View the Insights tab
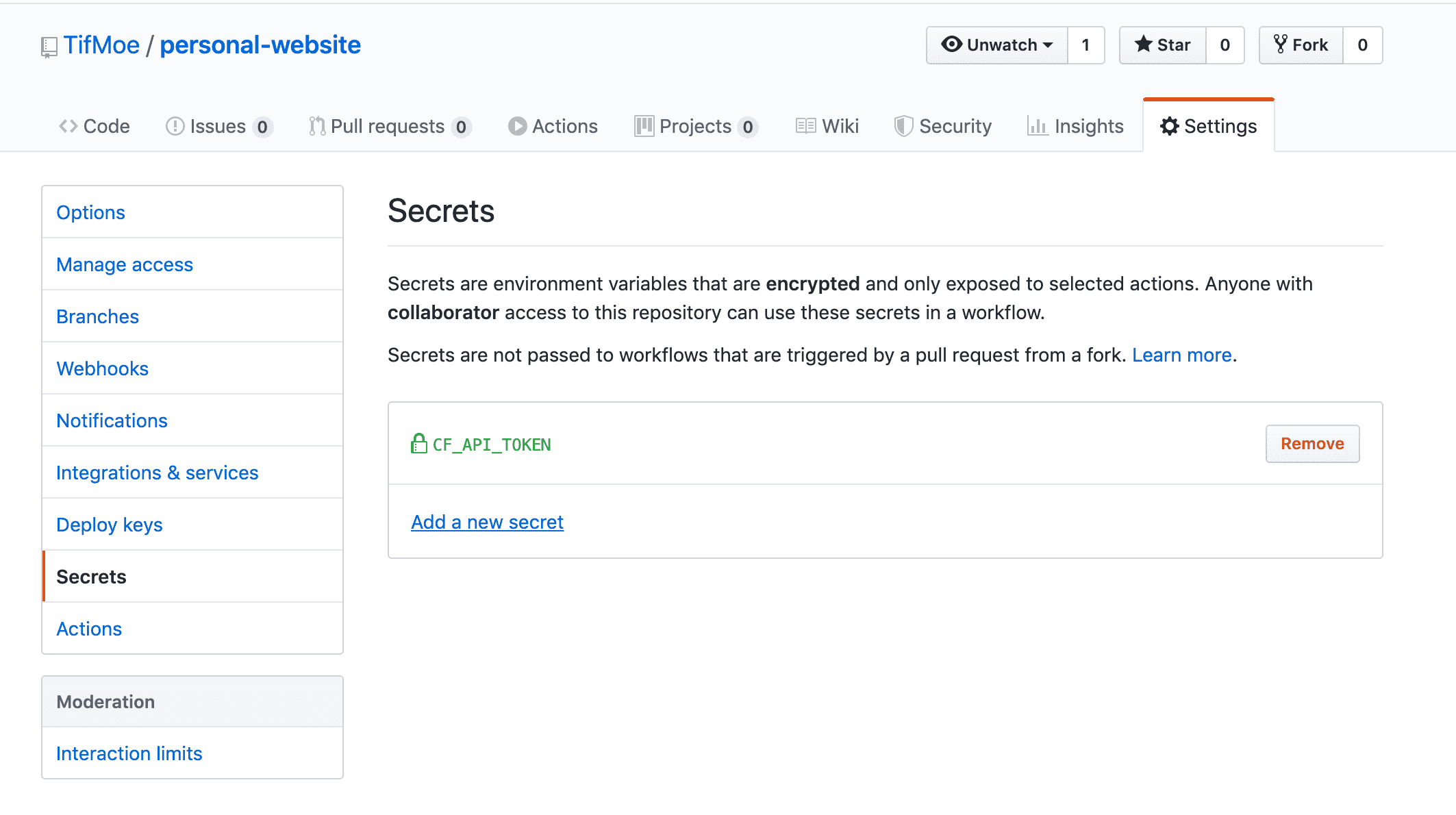The image size is (1456, 815). tap(1076, 127)
